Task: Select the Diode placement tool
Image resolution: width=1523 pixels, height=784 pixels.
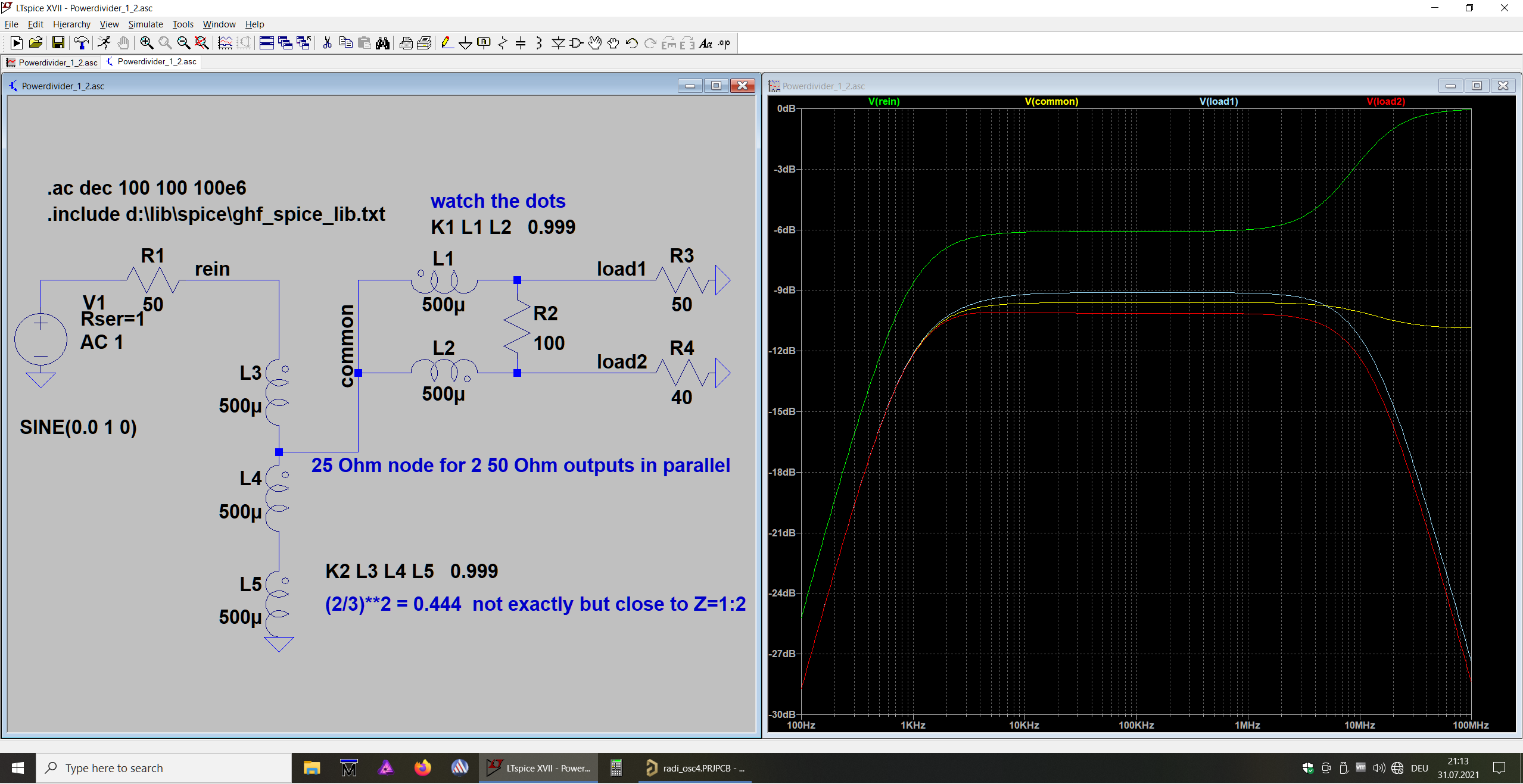Action: (x=558, y=43)
